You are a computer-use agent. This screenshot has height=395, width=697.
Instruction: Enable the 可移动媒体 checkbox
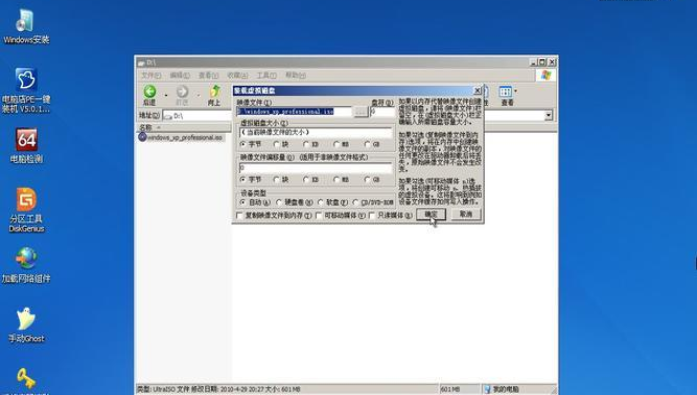[318, 215]
